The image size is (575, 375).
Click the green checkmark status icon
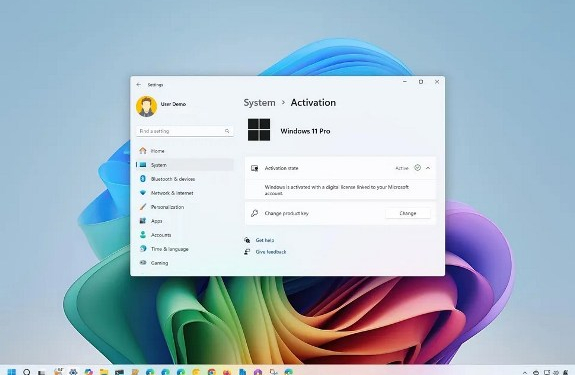tap(417, 168)
